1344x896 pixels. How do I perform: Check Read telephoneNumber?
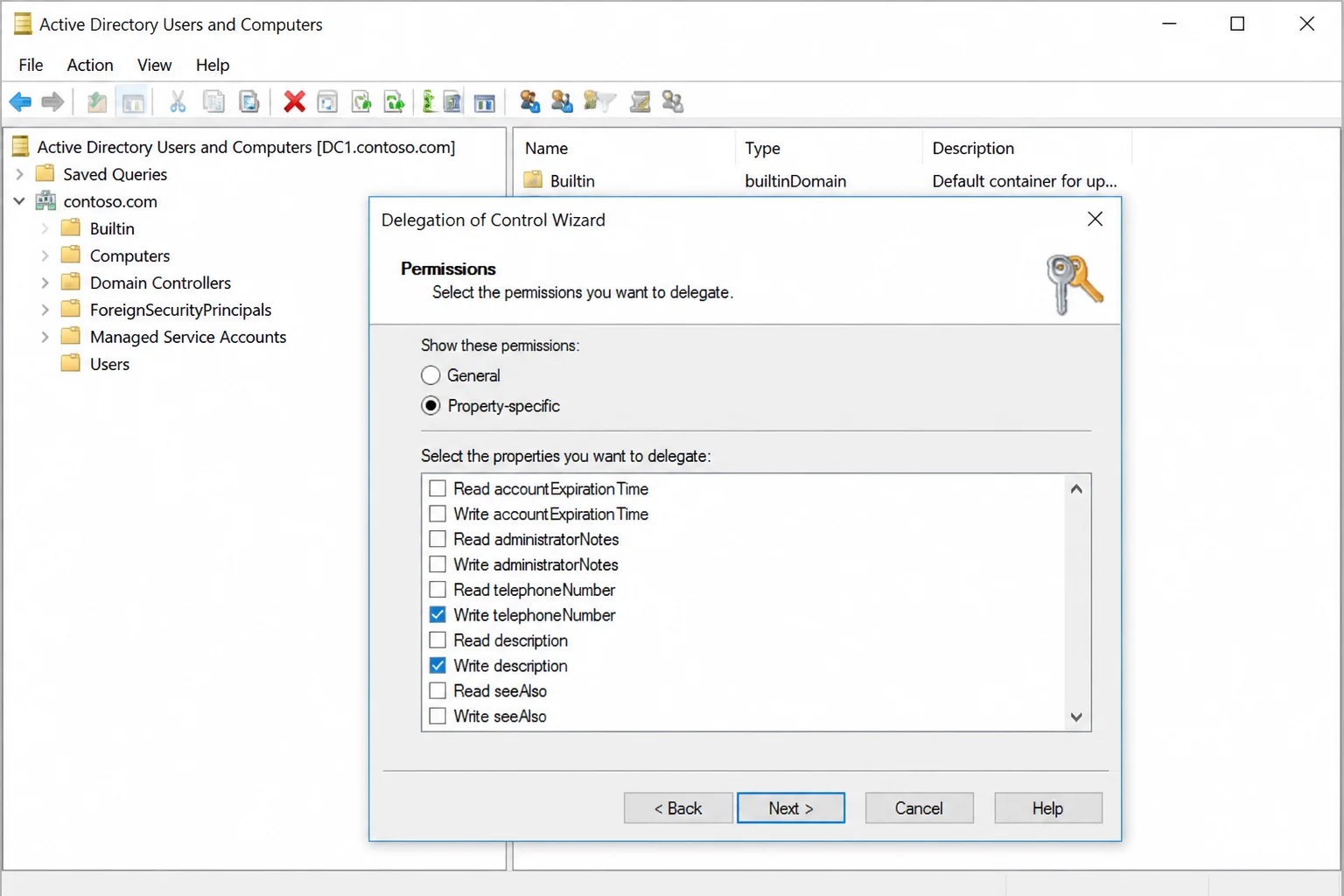[437, 590]
